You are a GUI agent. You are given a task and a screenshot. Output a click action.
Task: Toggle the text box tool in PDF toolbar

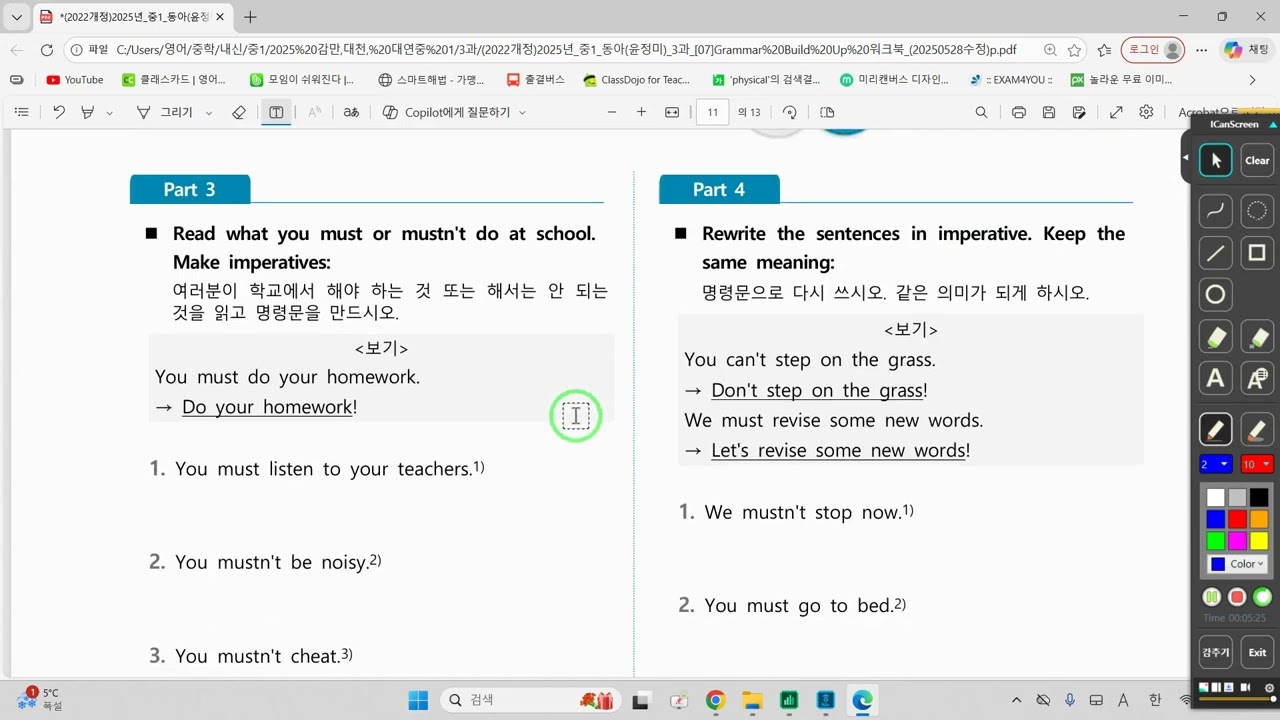coord(276,112)
